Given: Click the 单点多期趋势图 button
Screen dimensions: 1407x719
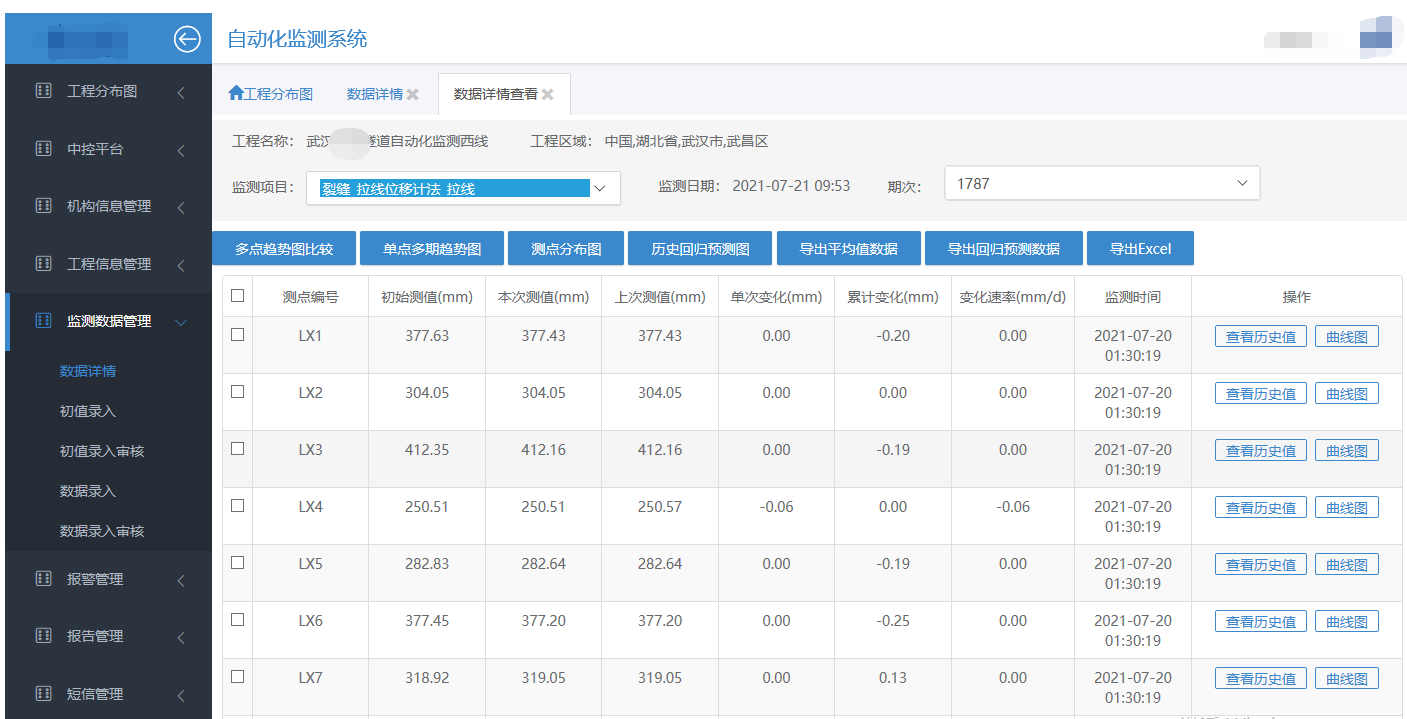Looking at the screenshot, I should tap(432, 248).
